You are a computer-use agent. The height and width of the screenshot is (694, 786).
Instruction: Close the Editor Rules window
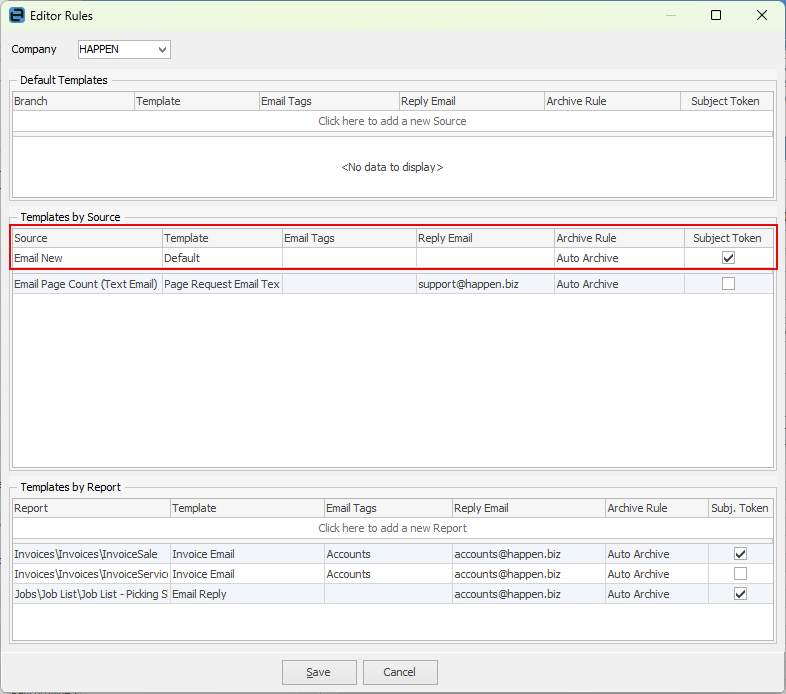pyautogui.click(x=762, y=16)
